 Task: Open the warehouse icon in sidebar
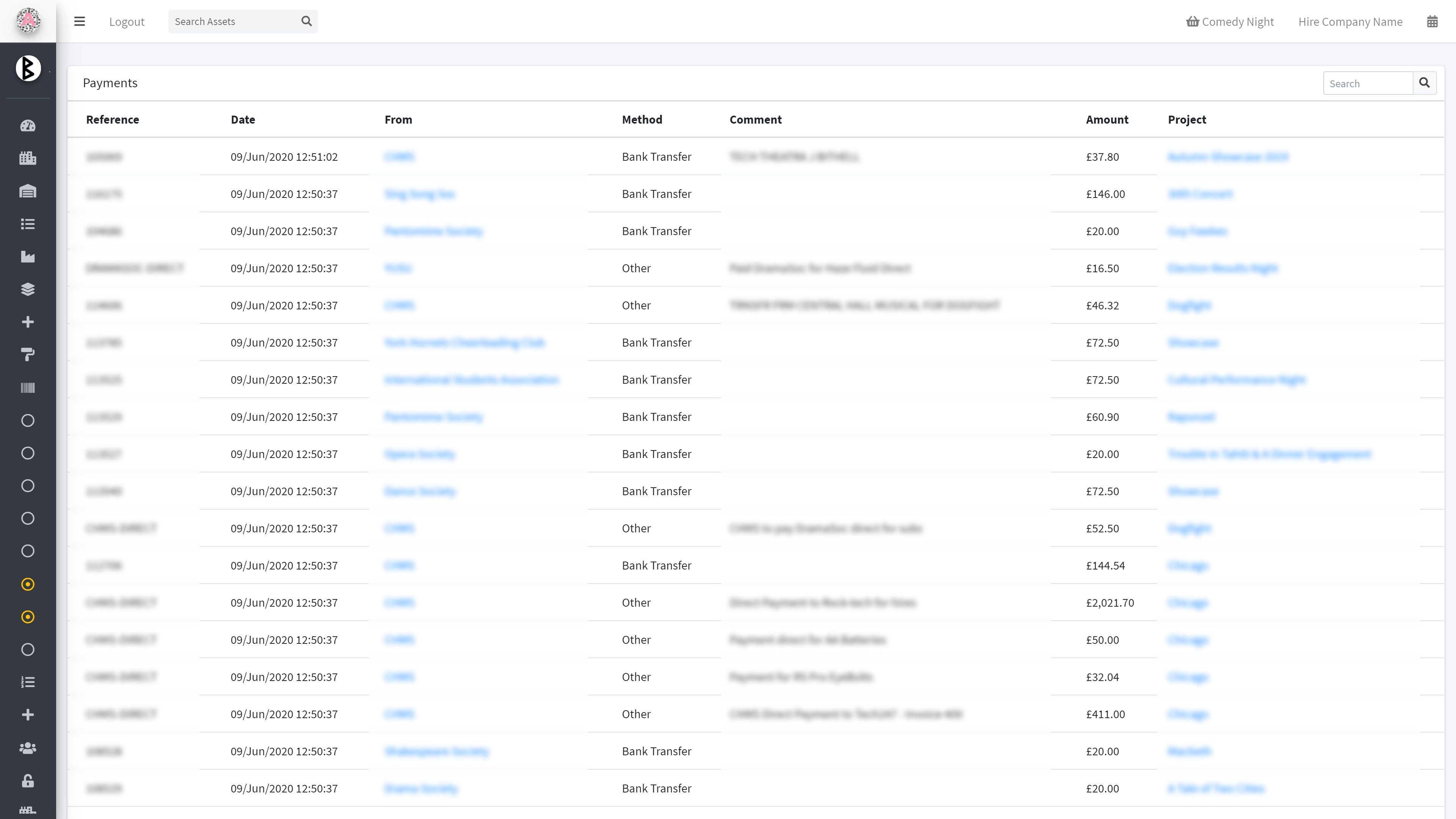coord(28,191)
